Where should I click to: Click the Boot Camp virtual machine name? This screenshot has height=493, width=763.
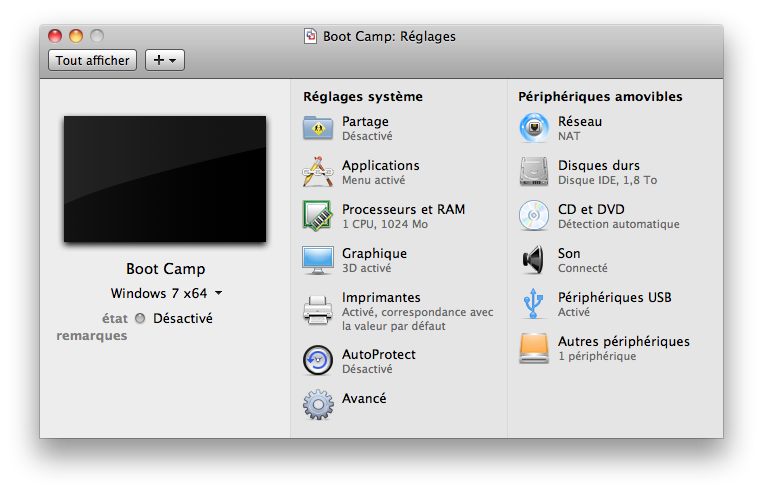click(x=165, y=269)
